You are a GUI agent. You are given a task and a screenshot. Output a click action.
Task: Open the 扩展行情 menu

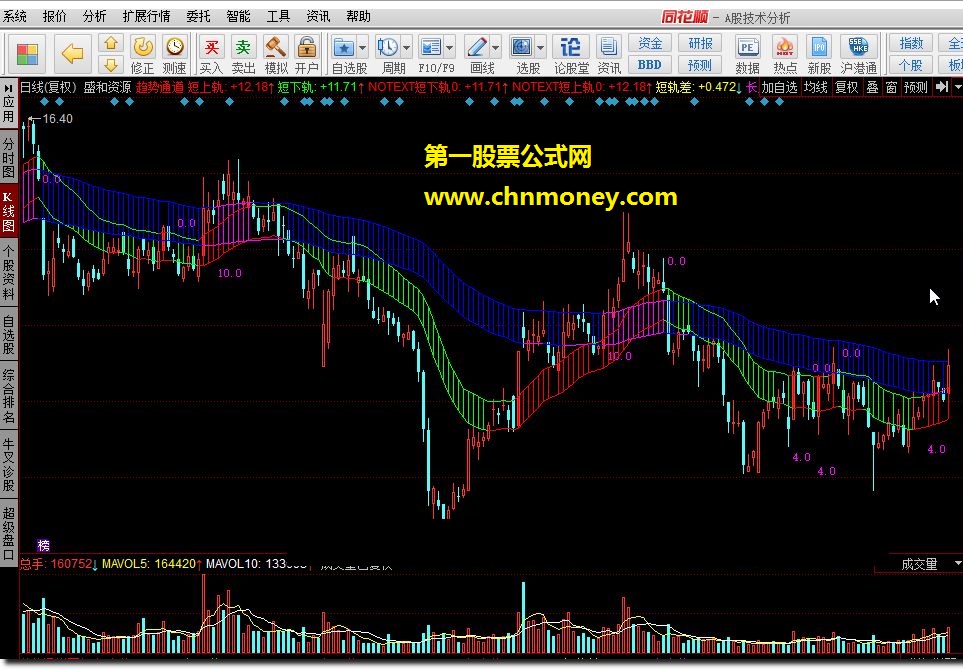coord(146,17)
